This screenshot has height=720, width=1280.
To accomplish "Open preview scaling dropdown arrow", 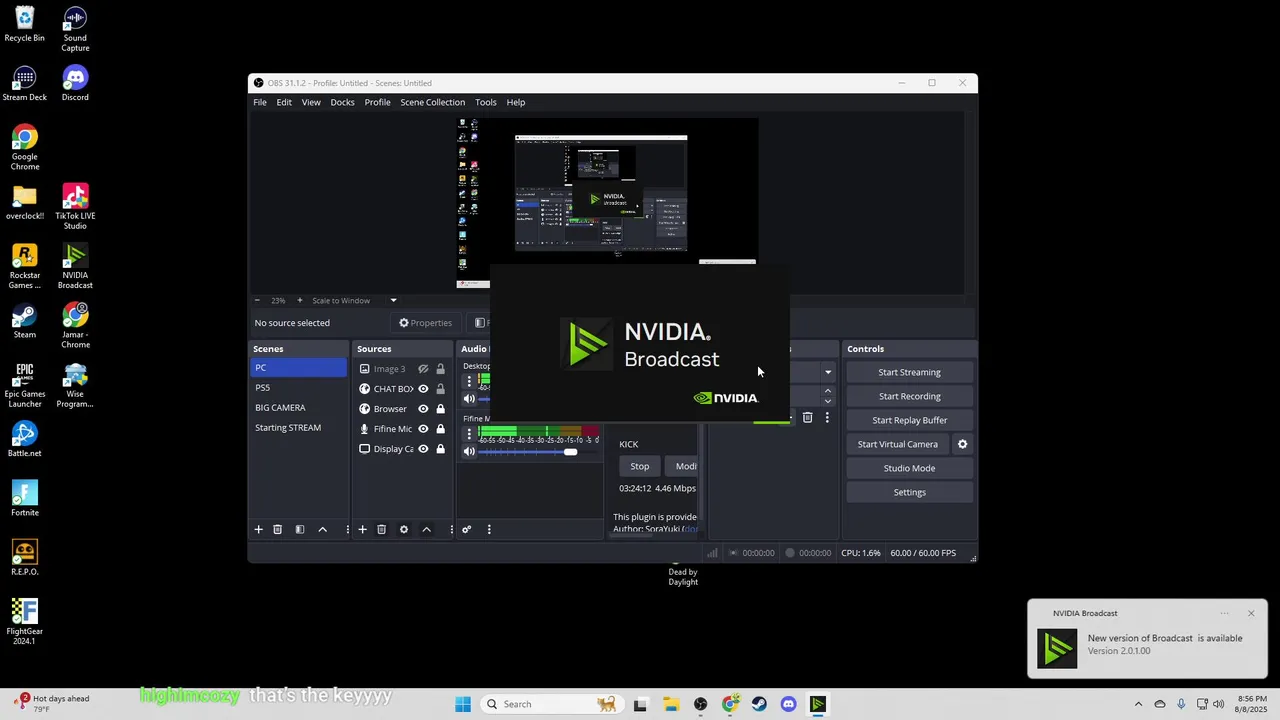I will 393,300.
